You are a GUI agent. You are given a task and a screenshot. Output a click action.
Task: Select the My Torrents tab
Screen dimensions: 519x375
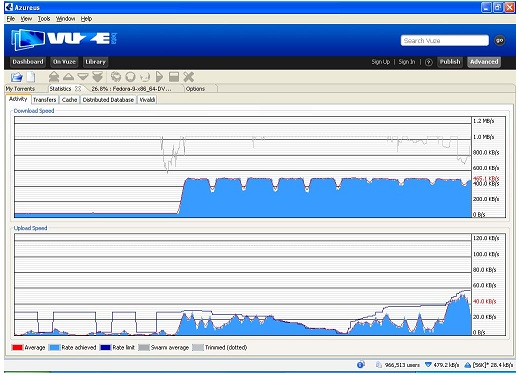tap(20, 89)
